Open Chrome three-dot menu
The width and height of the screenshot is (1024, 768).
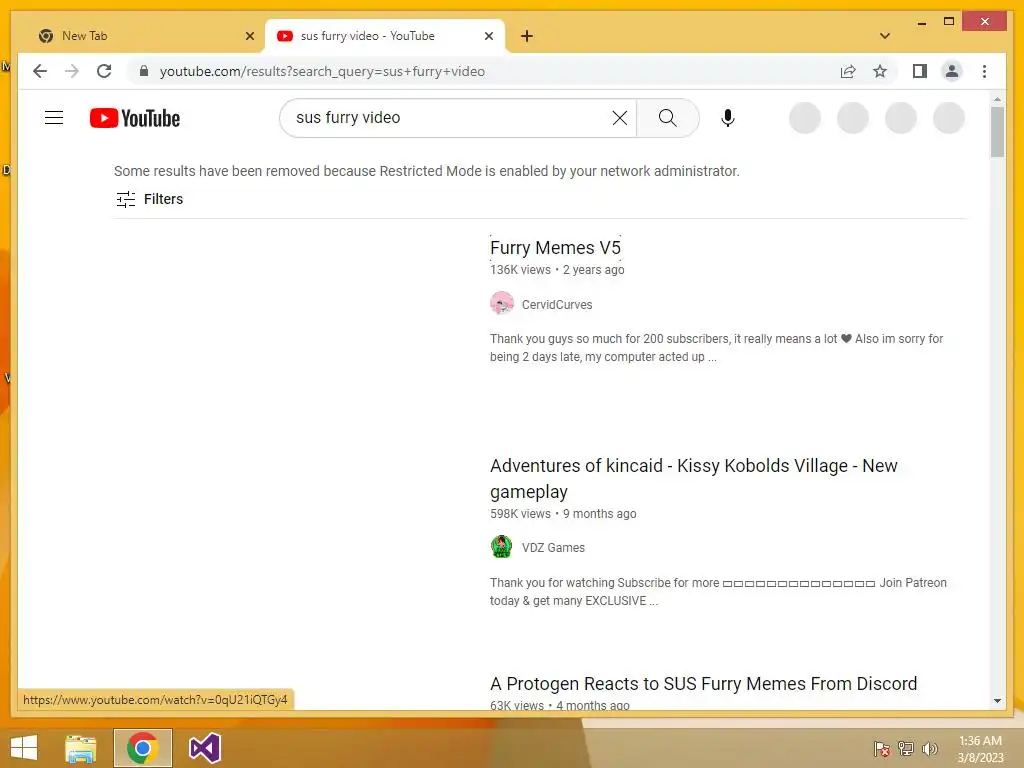point(984,71)
